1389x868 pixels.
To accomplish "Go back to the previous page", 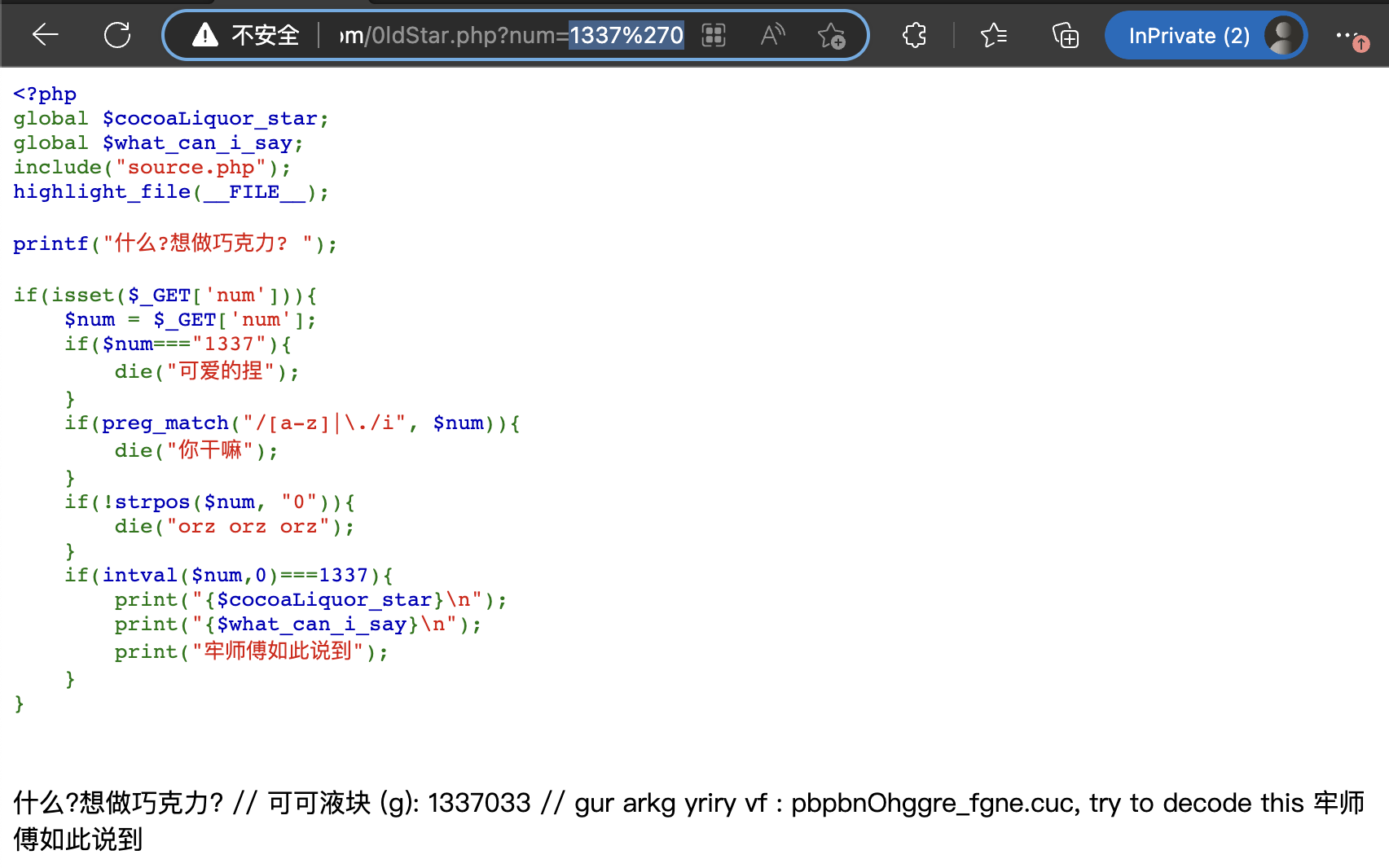I will [x=45, y=35].
